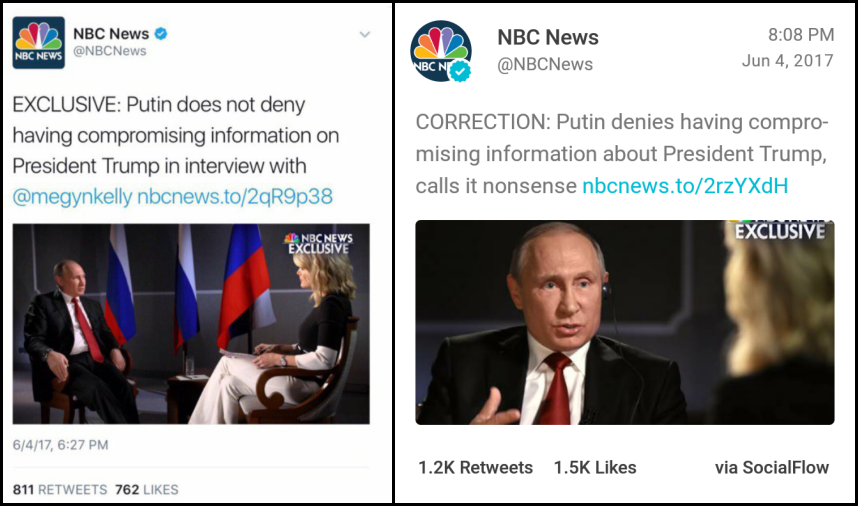Click verified checkmark on right tweet avatar
Screen dimensions: 858x506
pos(460,72)
